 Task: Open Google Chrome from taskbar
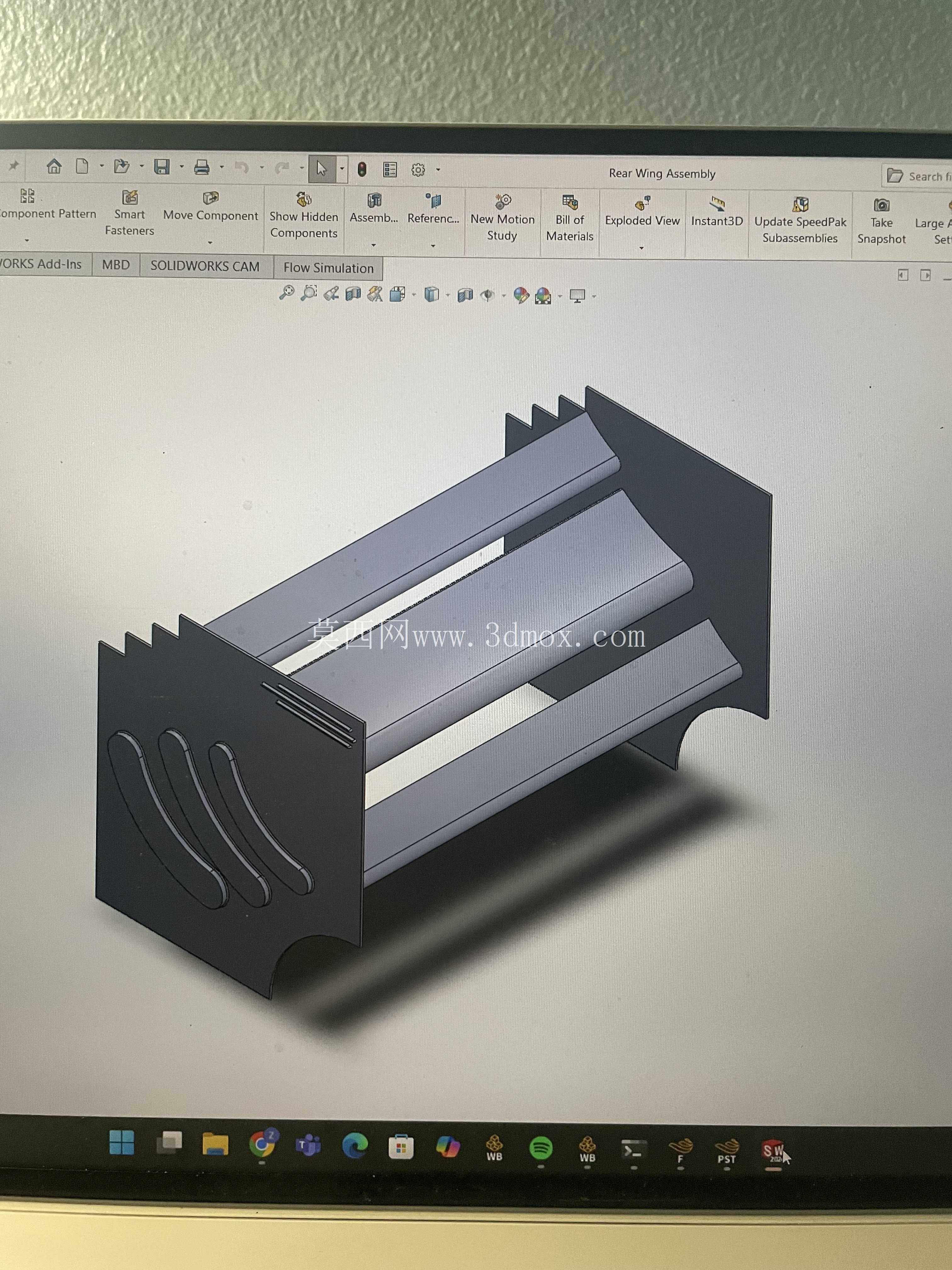(x=262, y=1144)
